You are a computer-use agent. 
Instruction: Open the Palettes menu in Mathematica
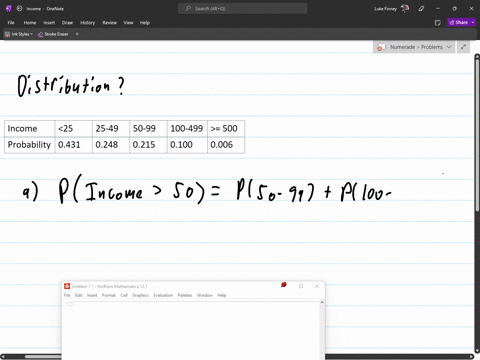pyautogui.click(x=185, y=295)
